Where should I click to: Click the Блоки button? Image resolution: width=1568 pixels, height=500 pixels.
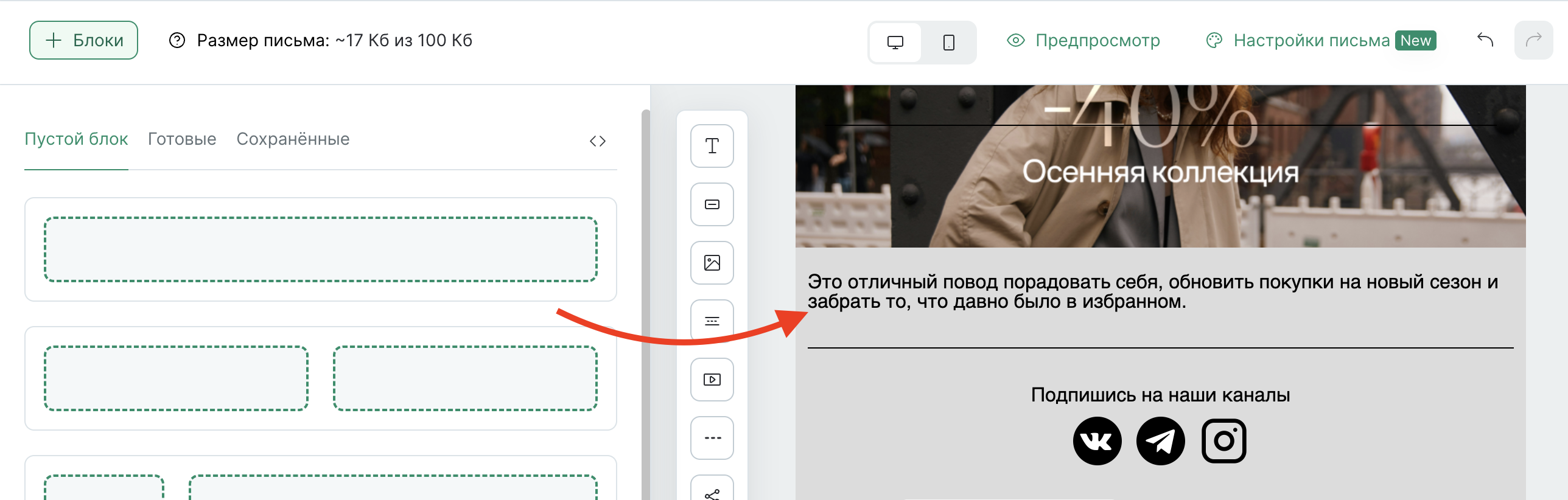click(x=83, y=40)
